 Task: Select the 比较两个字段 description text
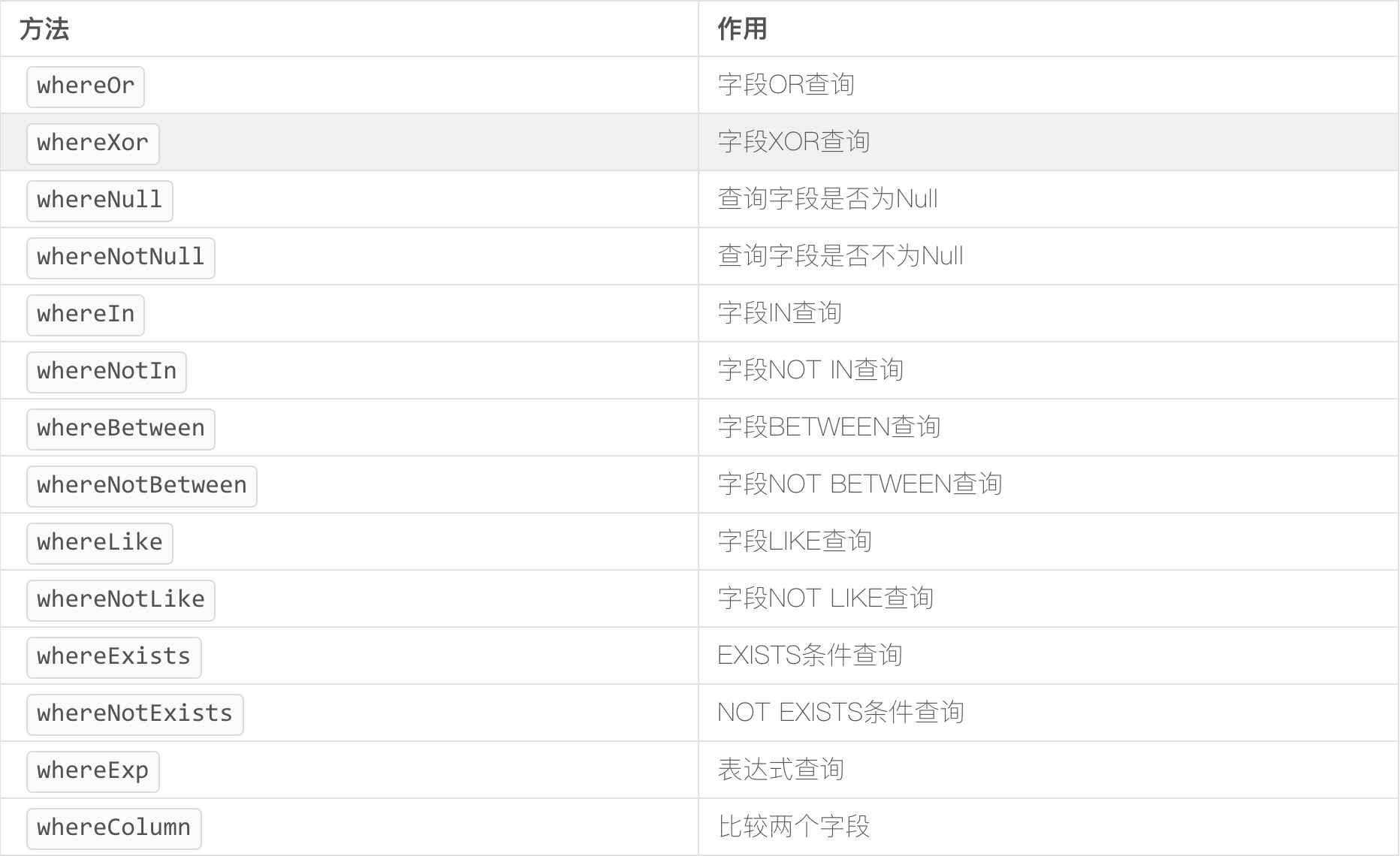tap(794, 827)
